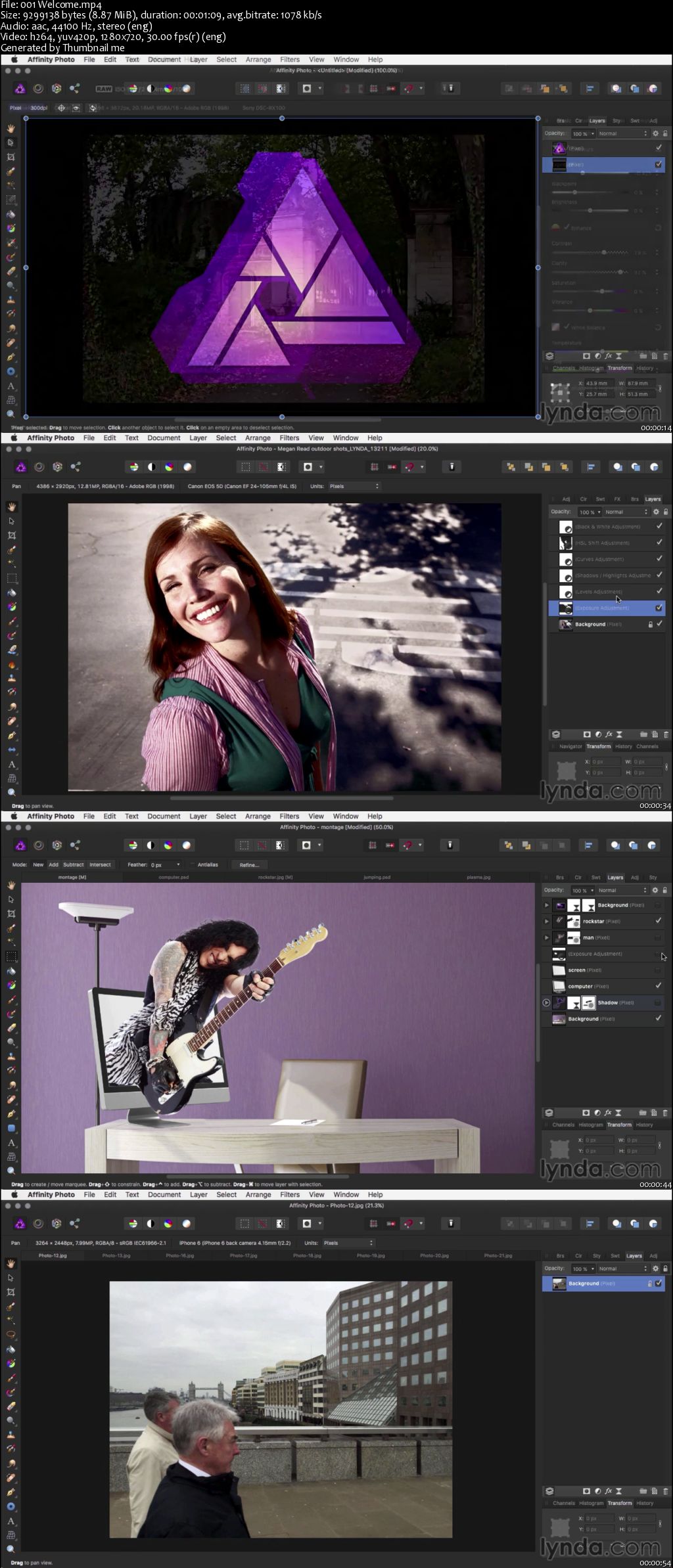The height and width of the screenshot is (1568, 673).
Task: Toggle Shadows / Highlights Adjustment layer visibility
Action: 659,575
